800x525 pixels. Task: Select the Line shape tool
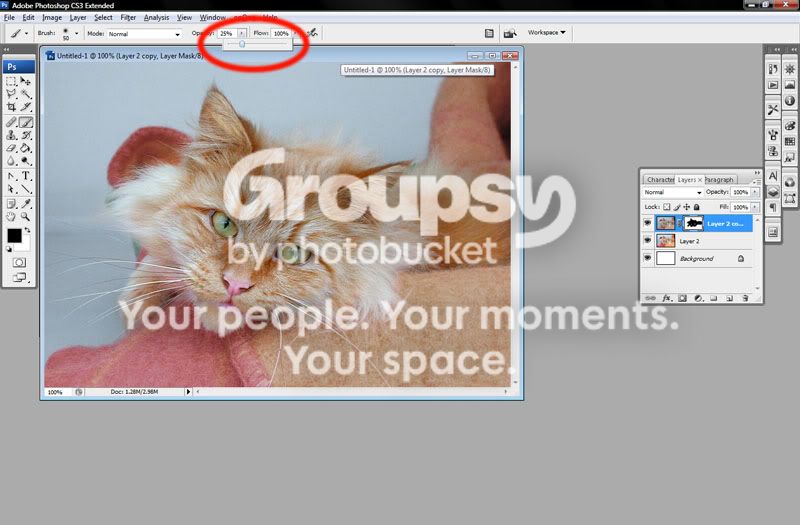point(26,189)
